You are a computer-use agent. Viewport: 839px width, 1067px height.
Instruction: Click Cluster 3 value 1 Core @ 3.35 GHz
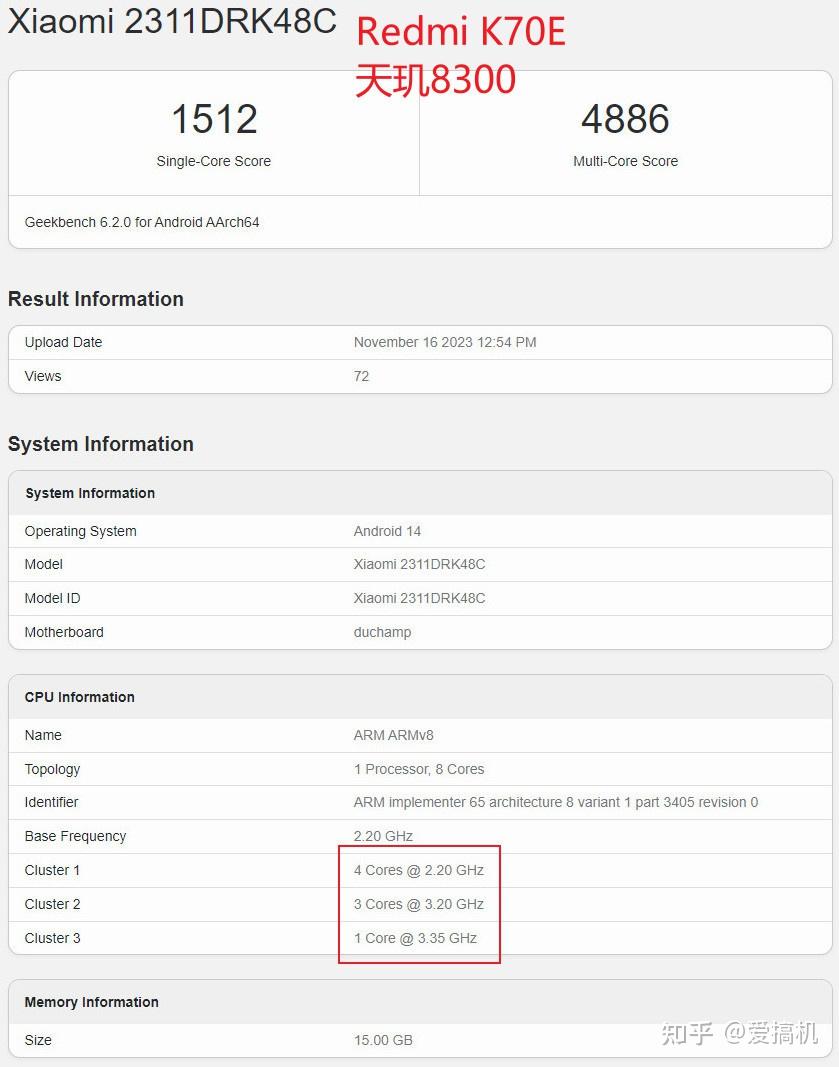coord(415,938)
